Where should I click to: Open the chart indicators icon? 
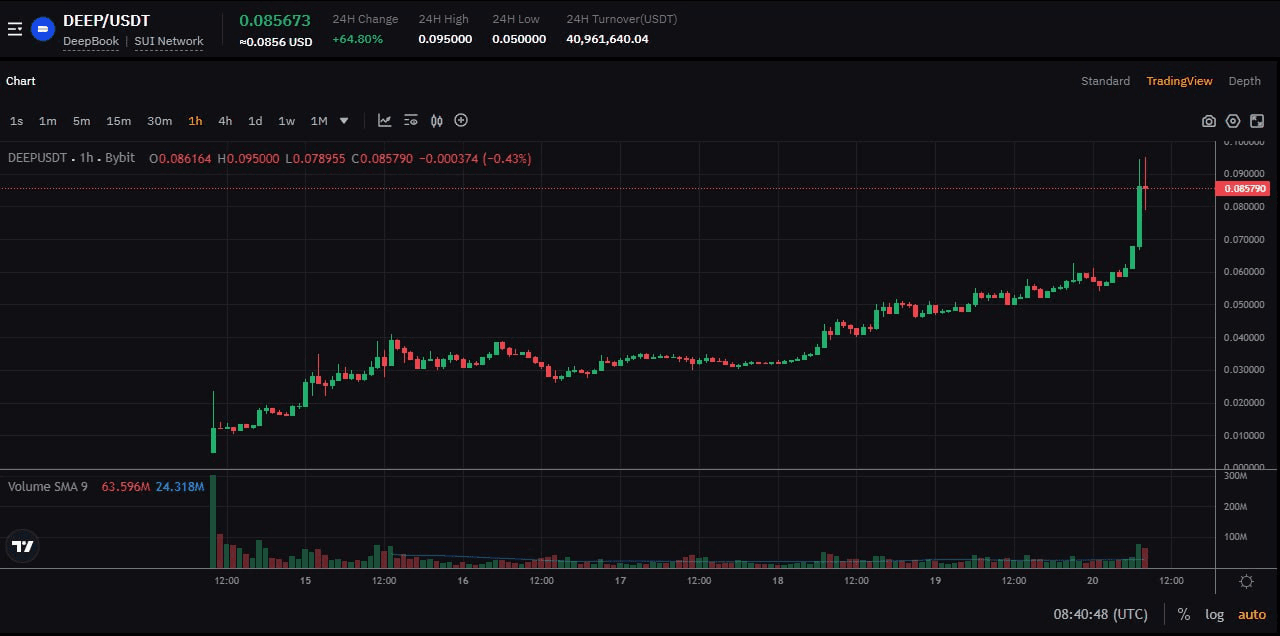[x=385, y=121]
